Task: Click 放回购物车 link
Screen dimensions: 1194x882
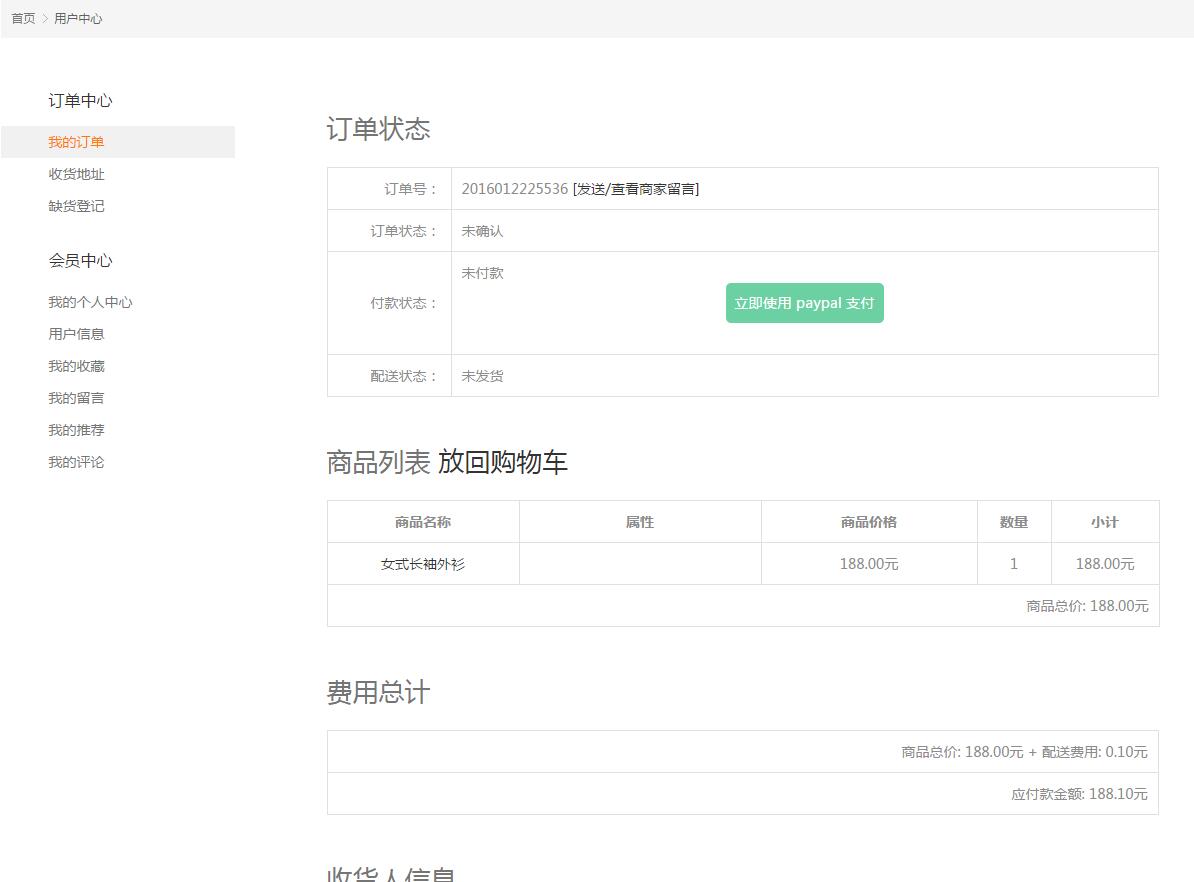Action: point(502,462)
